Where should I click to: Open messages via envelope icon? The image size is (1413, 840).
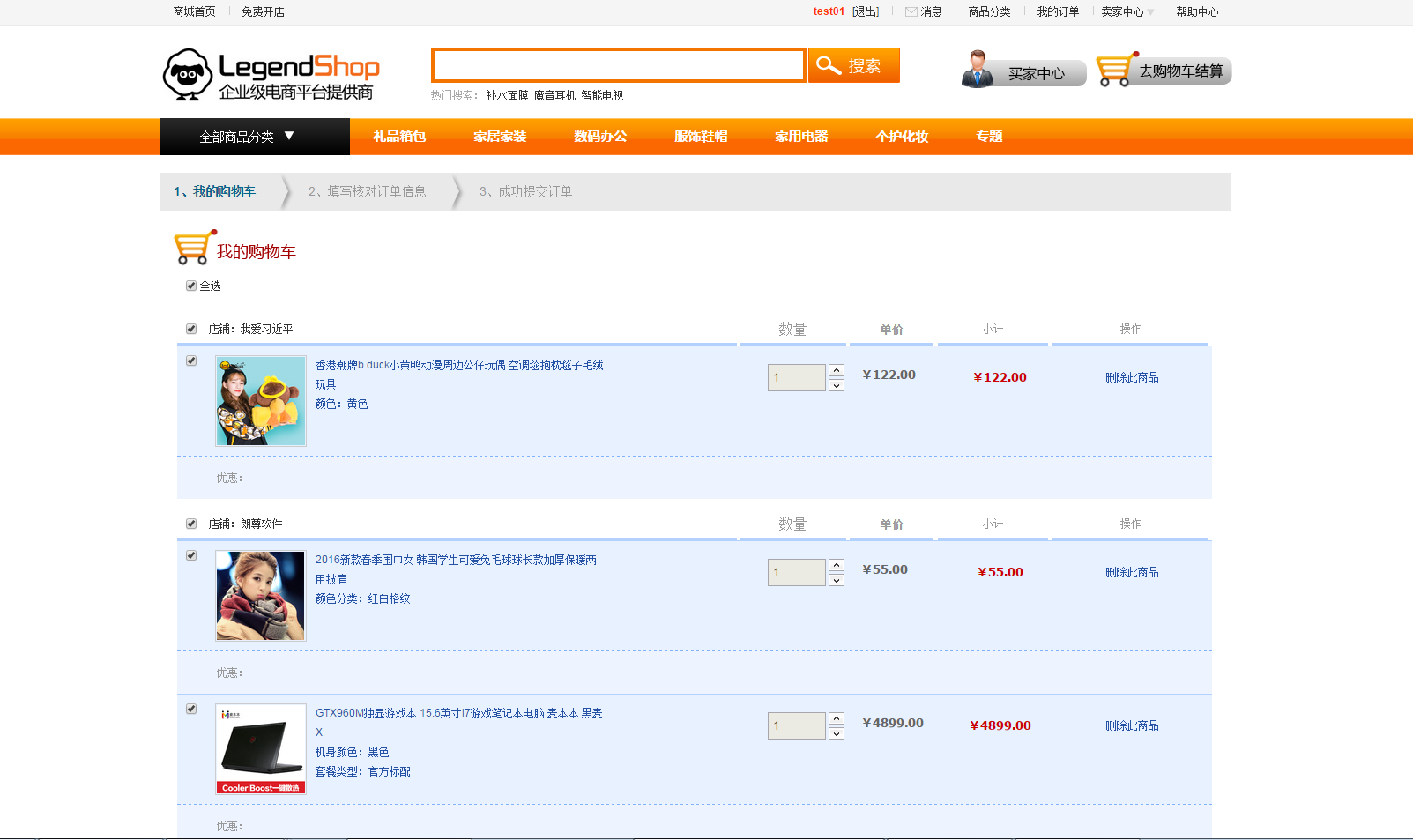coord(911,11)
